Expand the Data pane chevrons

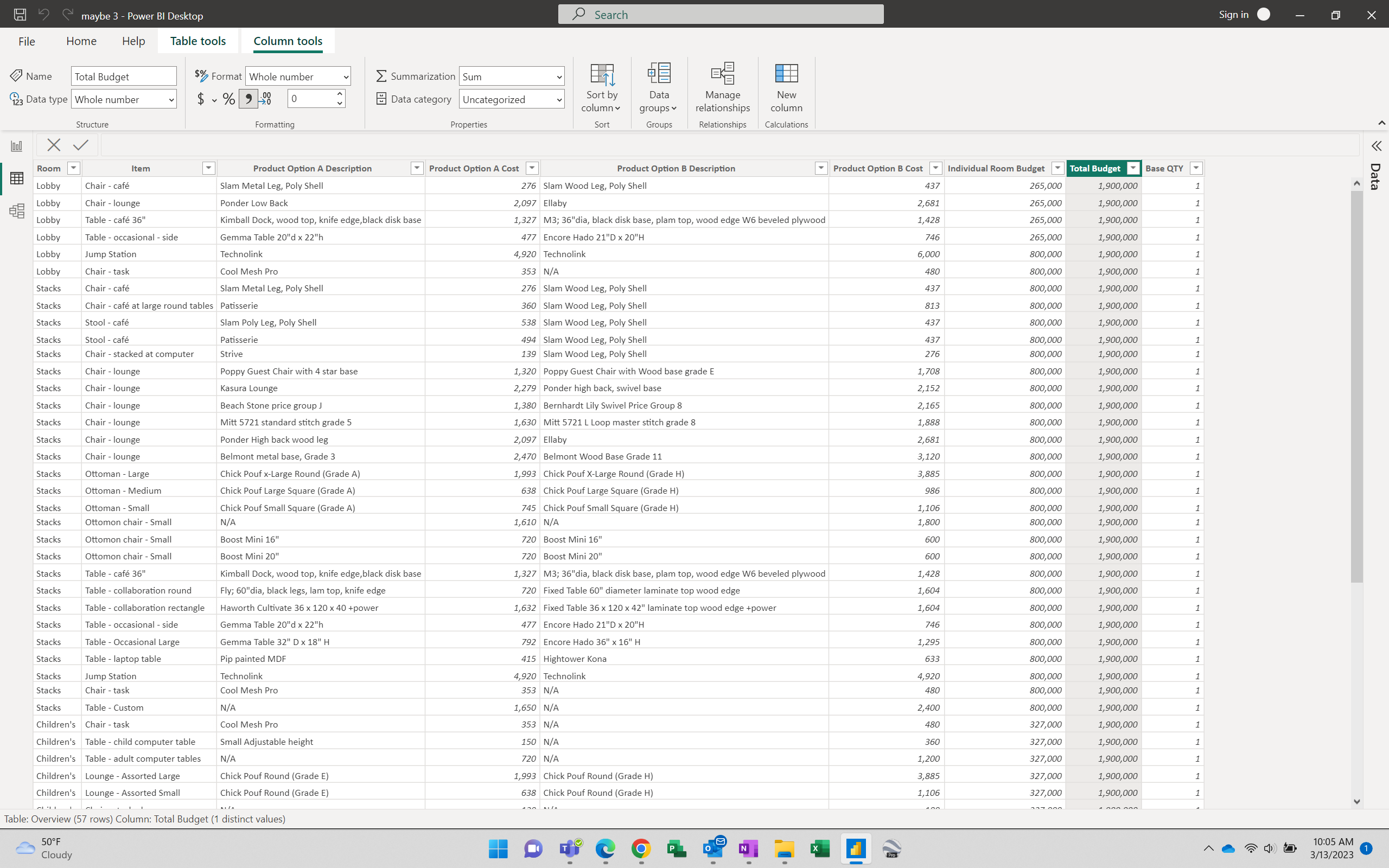point(1376,146)
